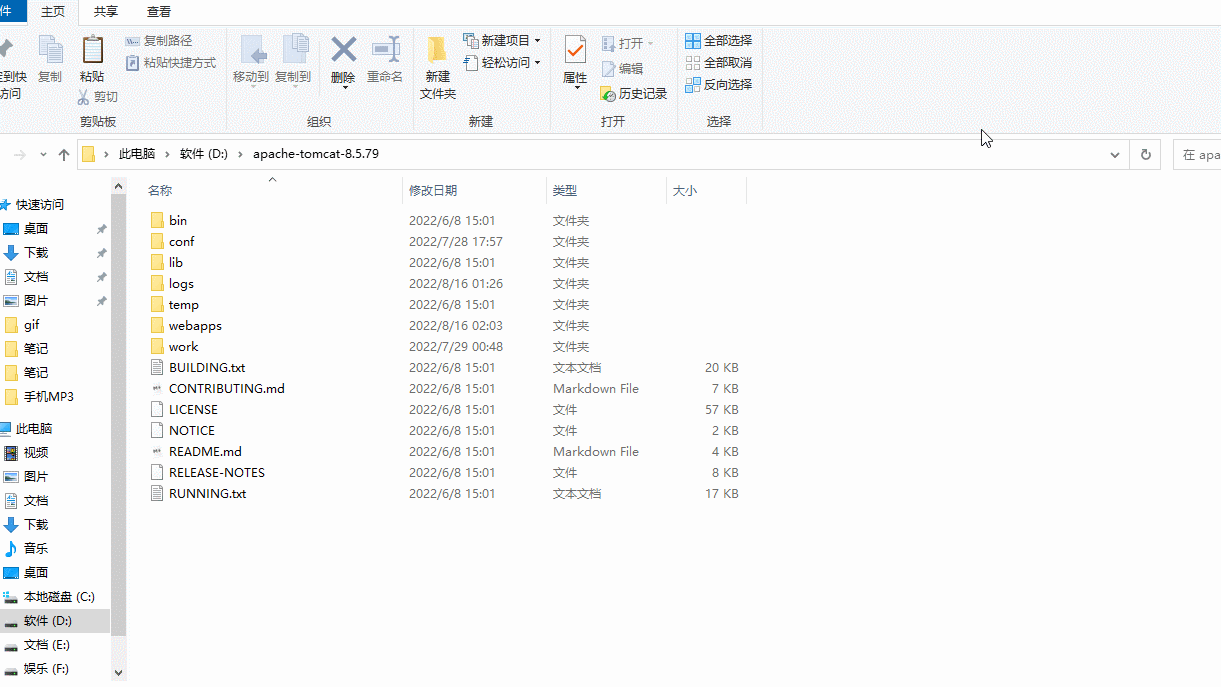Expand the address bar history dropdown
Image resolution: width=1221 pixels, height=687 pixels.
click(x=1115, y=155)
